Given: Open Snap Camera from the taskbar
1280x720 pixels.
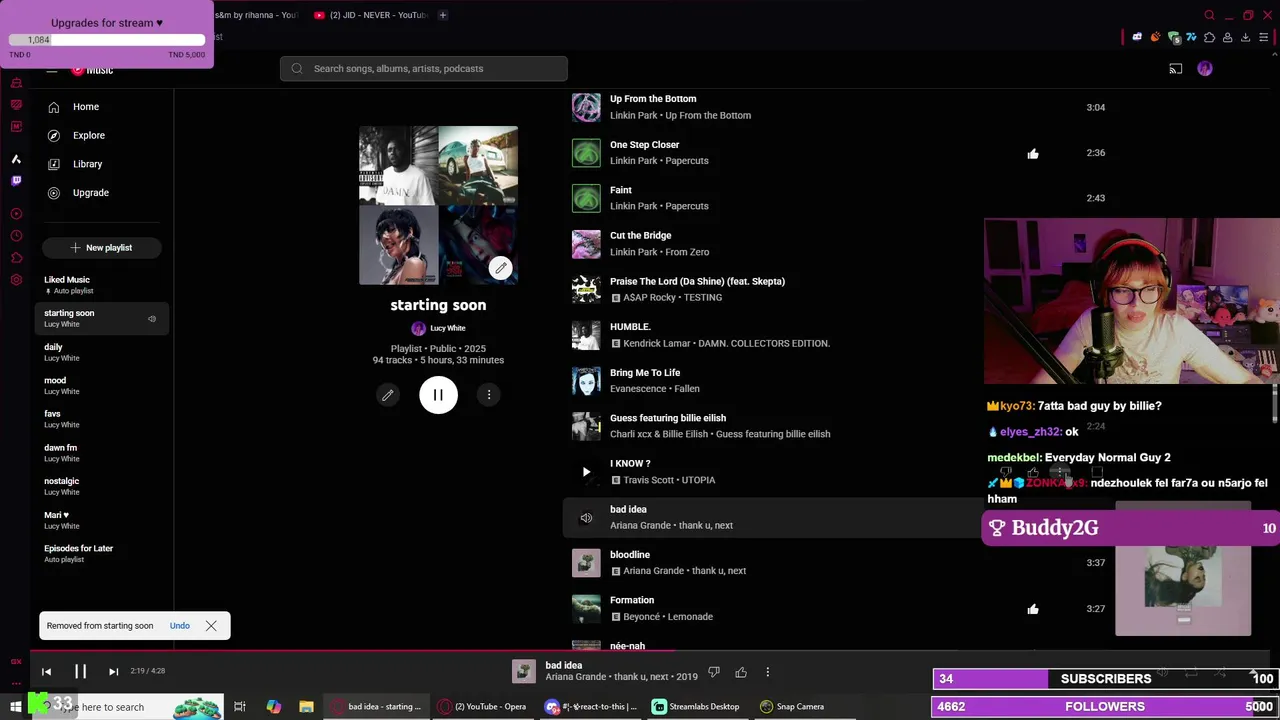Looking at the screenshot, I should (792, 707).
